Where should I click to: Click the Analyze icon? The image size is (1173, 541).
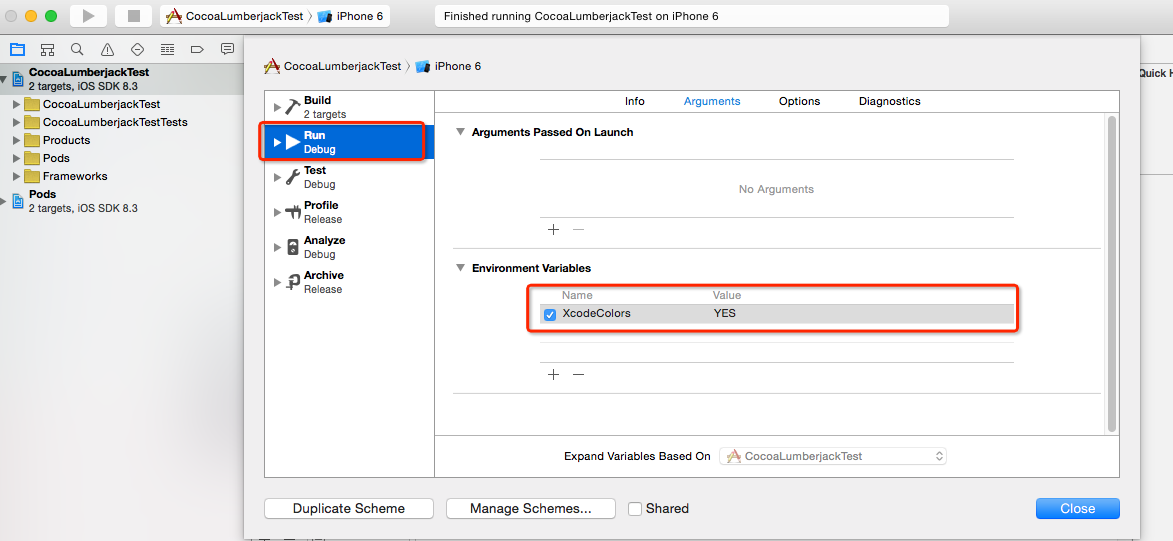coord(293,247)
